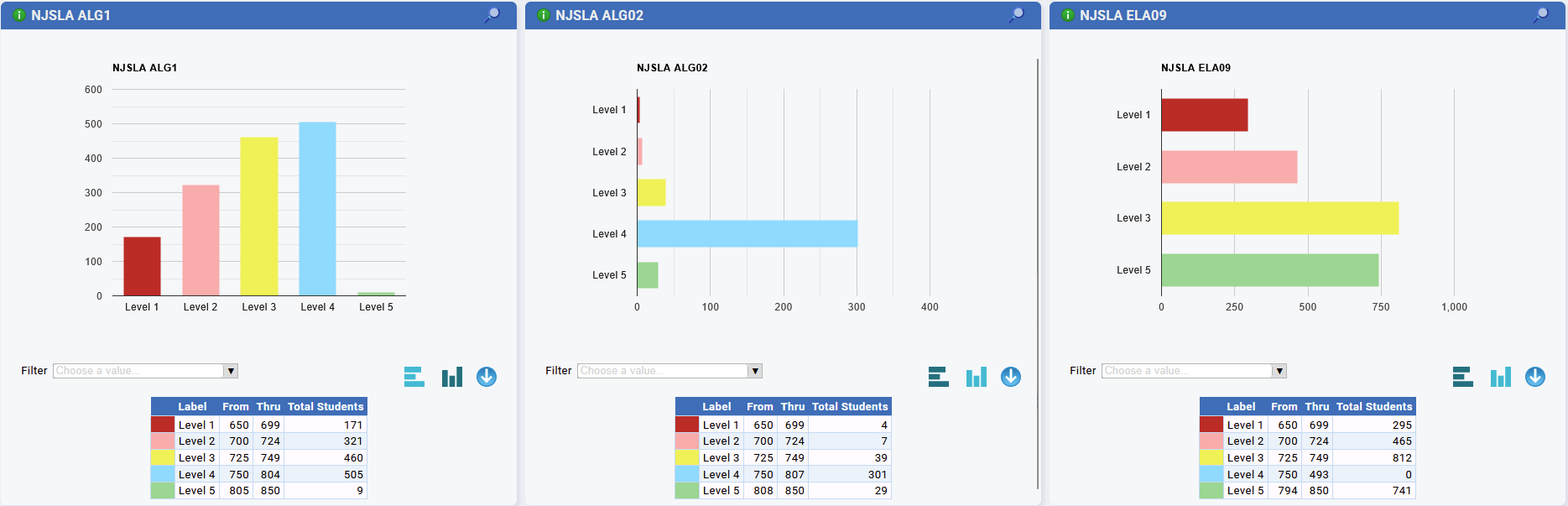Click the Level 3 yellow bar in ELA09 chart
The width and height of the screenshot is (1568, 506).
(1280, 218)
